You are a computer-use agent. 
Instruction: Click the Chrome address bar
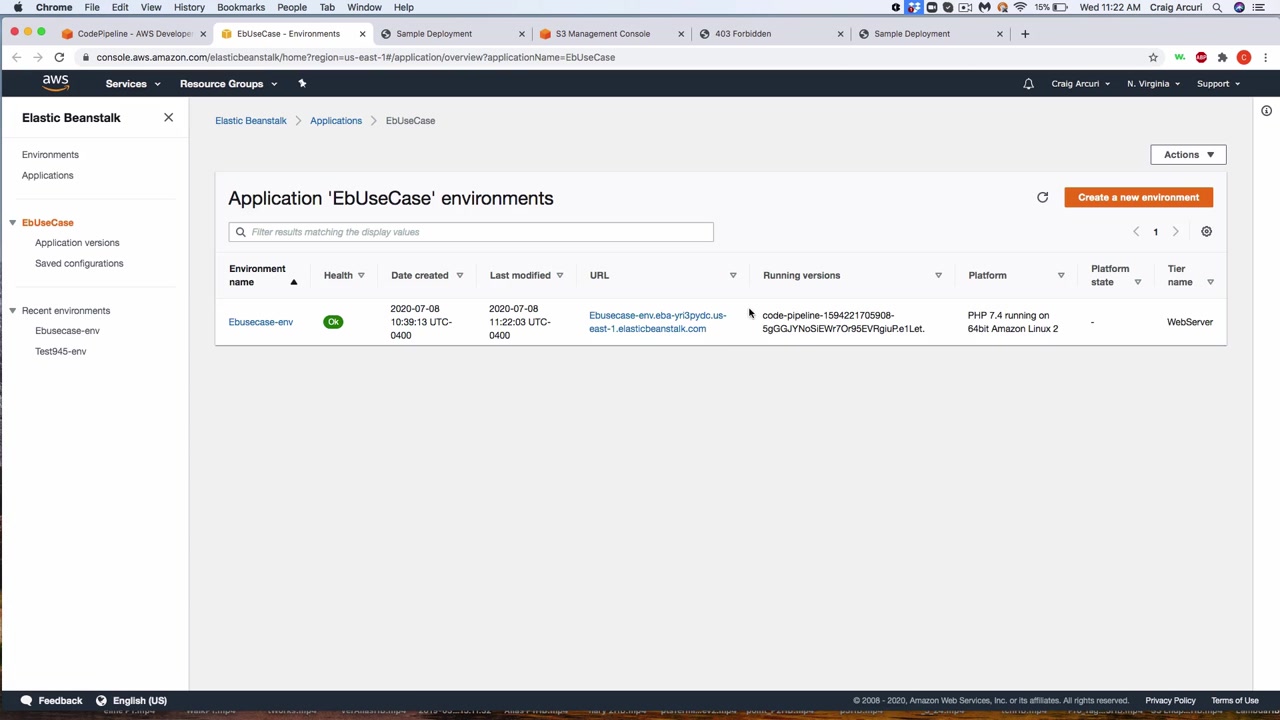[610, 57]
